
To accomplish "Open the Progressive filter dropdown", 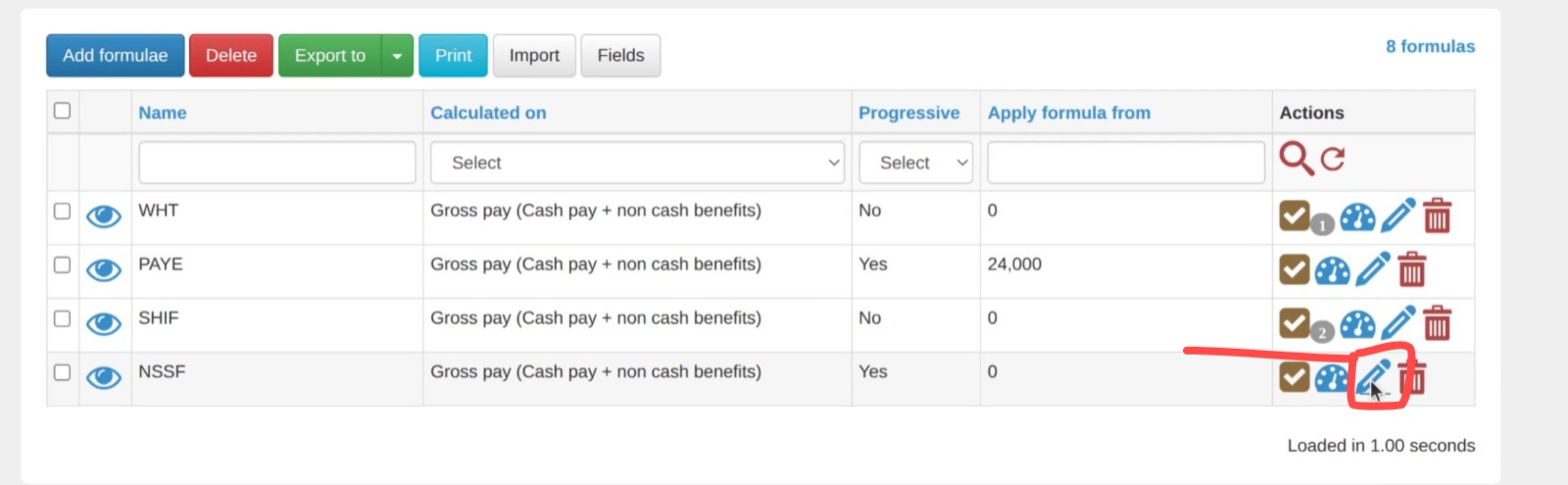I will 915,163.
